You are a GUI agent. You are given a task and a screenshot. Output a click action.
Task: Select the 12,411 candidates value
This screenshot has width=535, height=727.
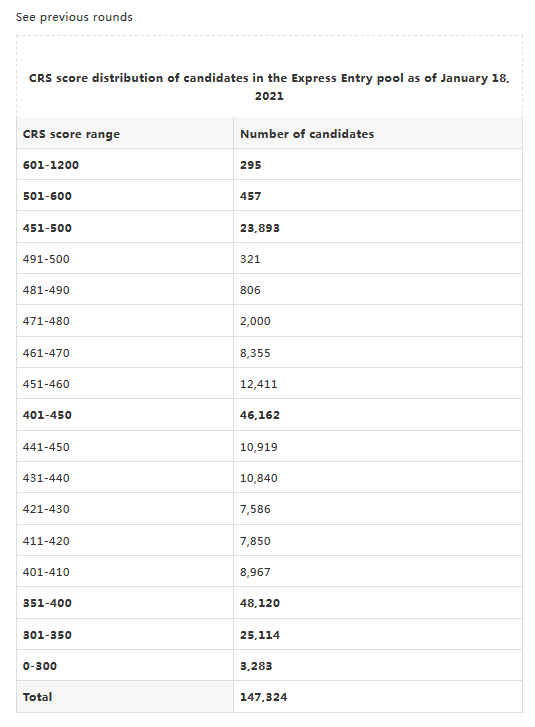pyautogui.click(x=258, y=384)
